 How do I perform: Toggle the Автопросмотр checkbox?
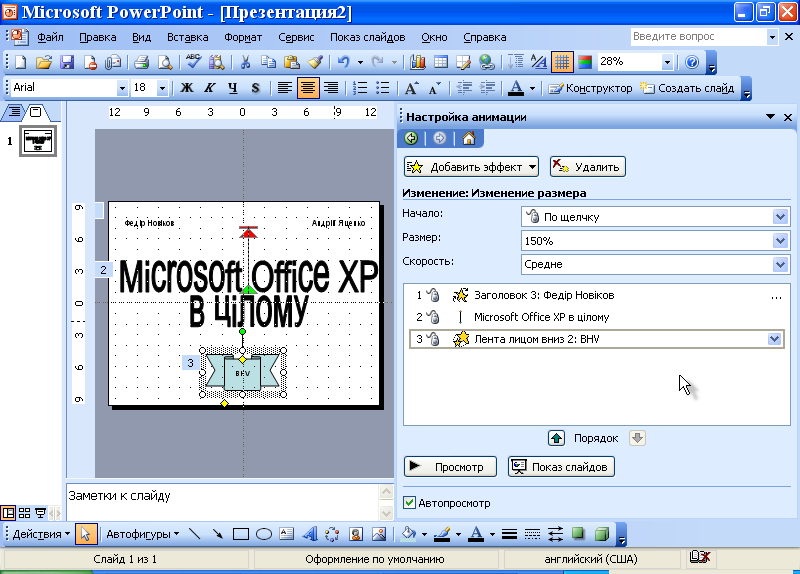click(x=409, y=503)
